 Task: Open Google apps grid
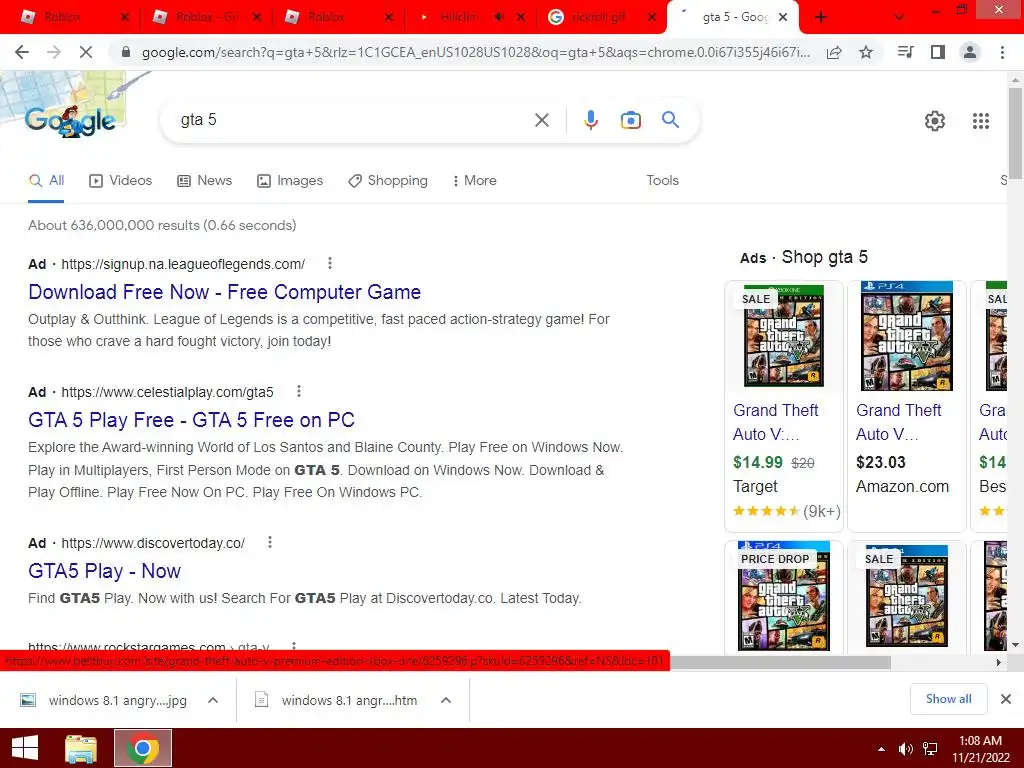[980, 121]
